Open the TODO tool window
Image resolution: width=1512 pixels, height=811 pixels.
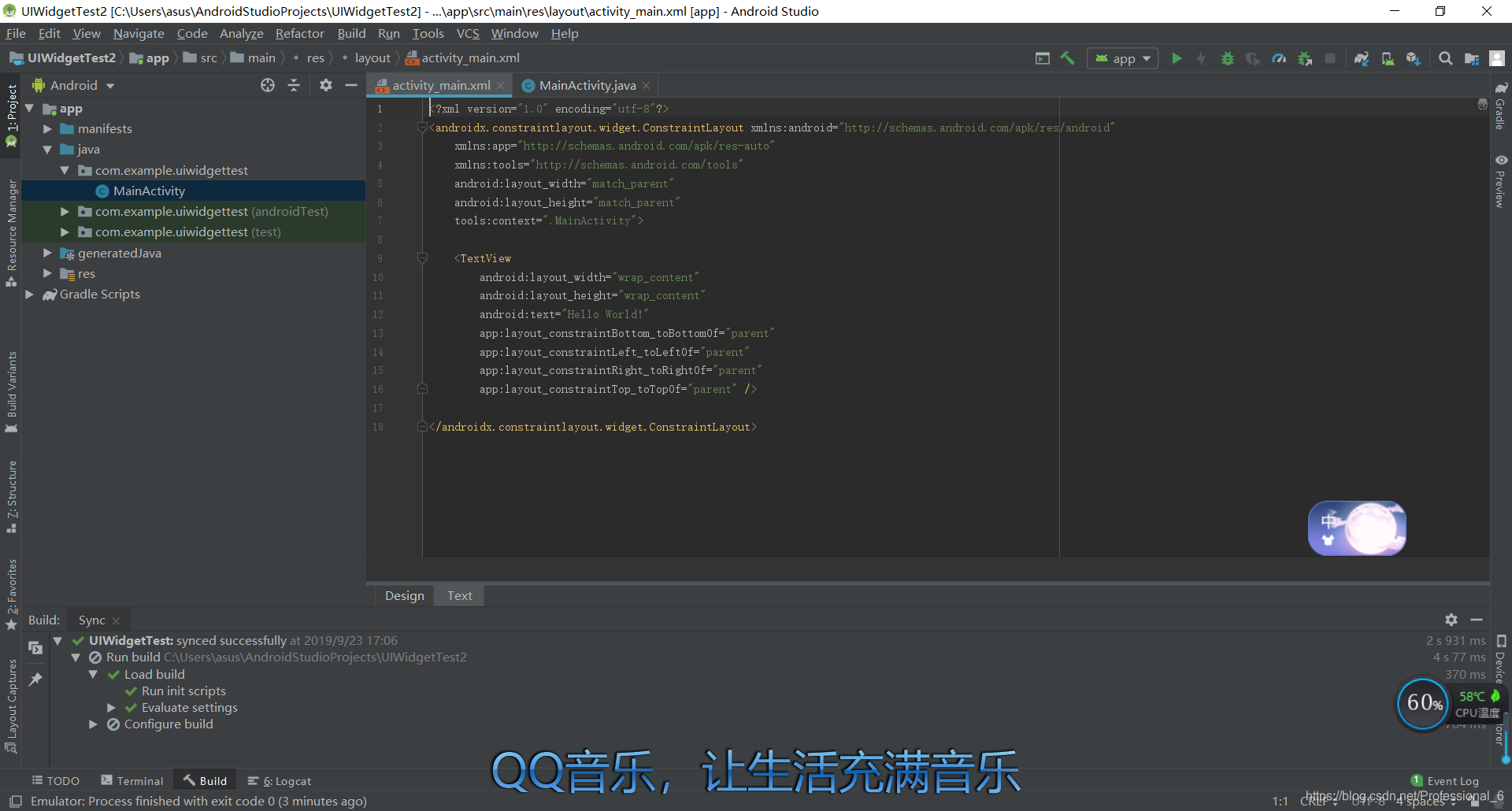[x=56, y=781]
